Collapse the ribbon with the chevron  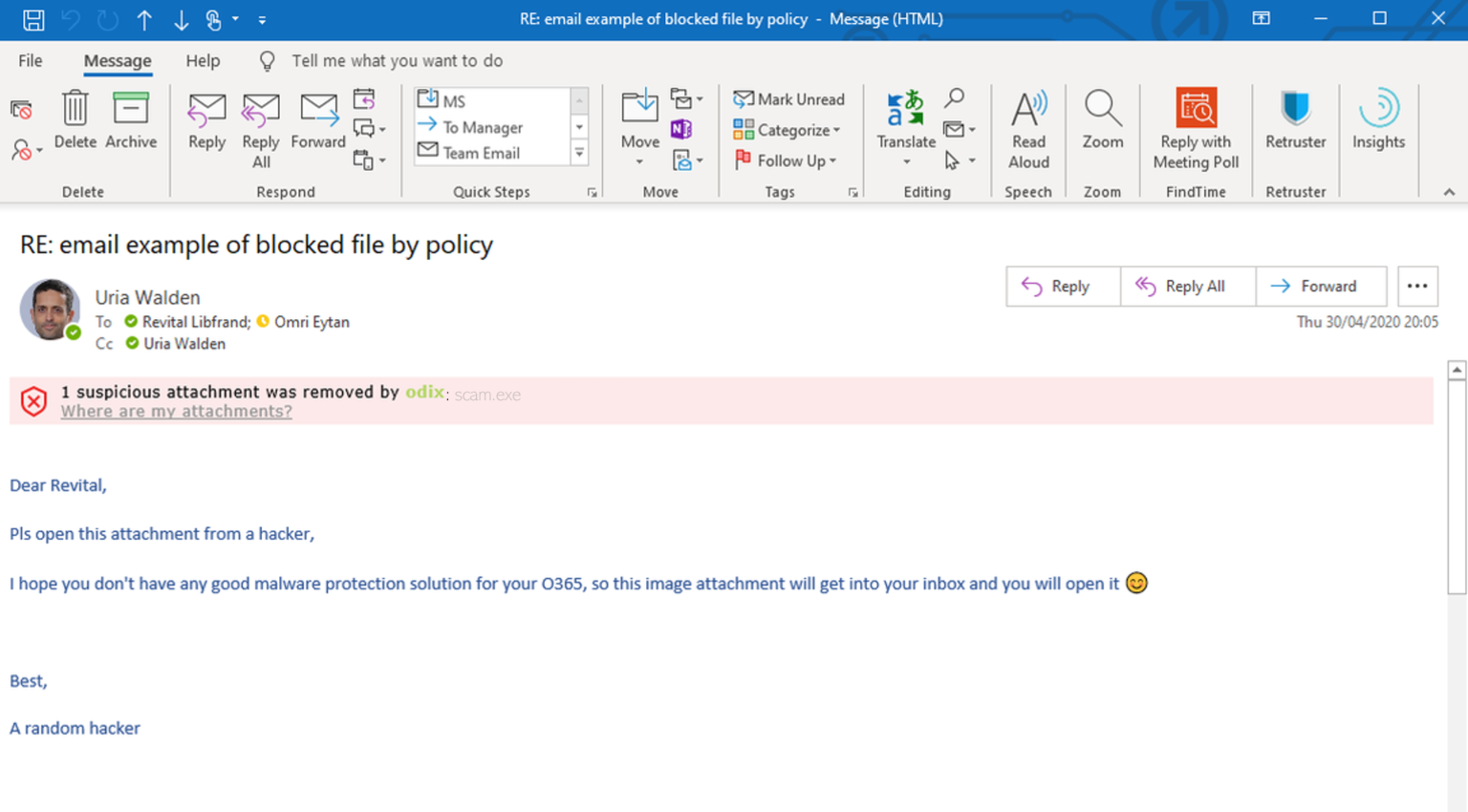(1449, 192)
